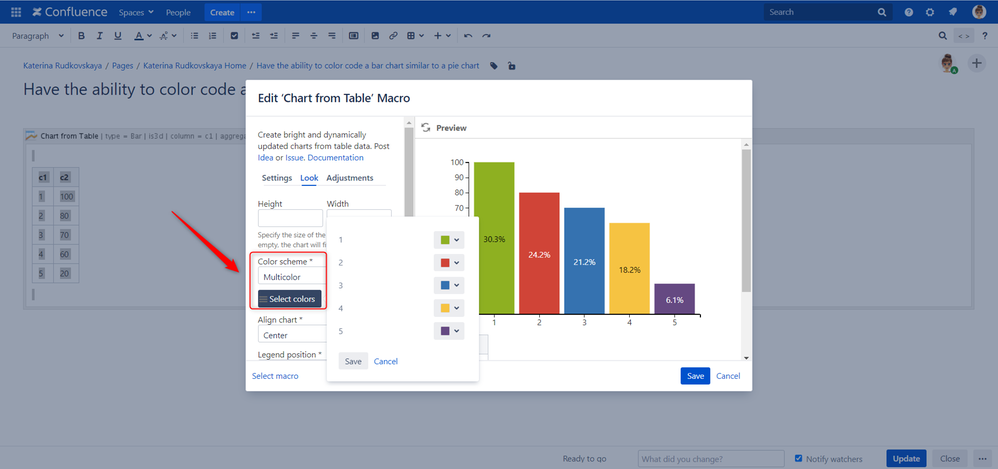
Task: Focus the Height input field
Action: click(290, 218)
